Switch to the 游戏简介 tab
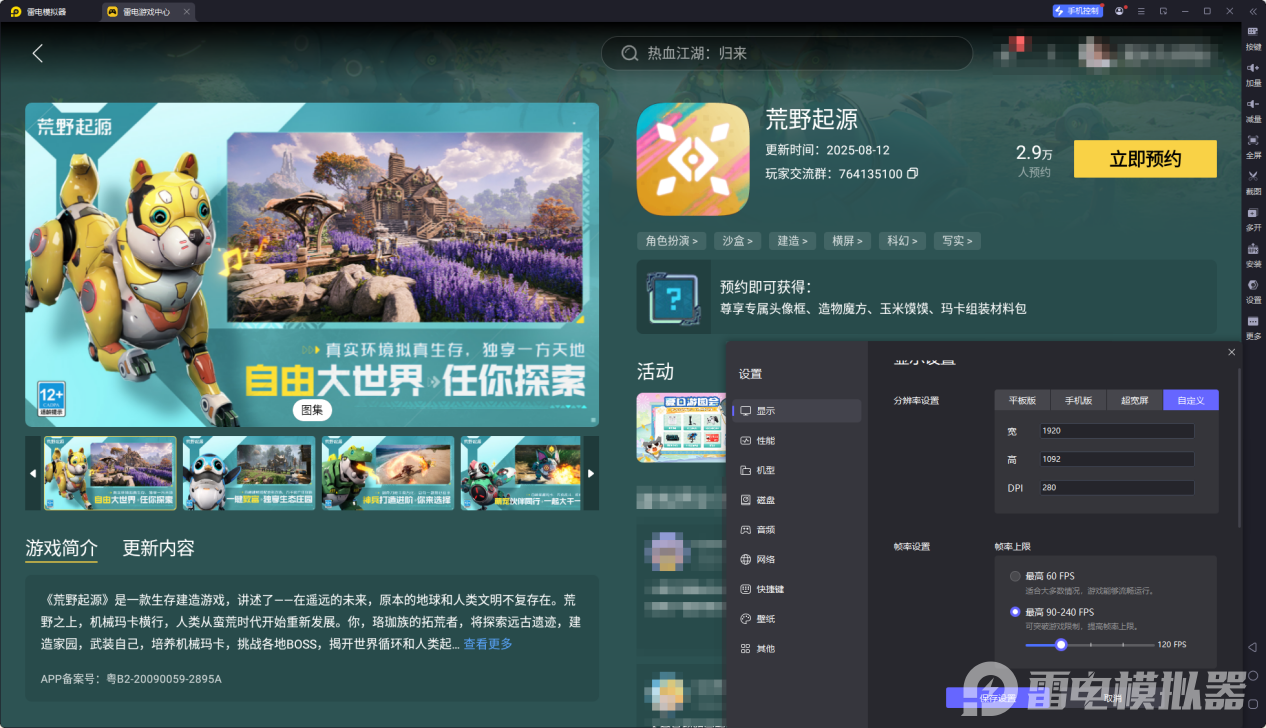This screenshot has height=728, width=1266. pos(62,548)
